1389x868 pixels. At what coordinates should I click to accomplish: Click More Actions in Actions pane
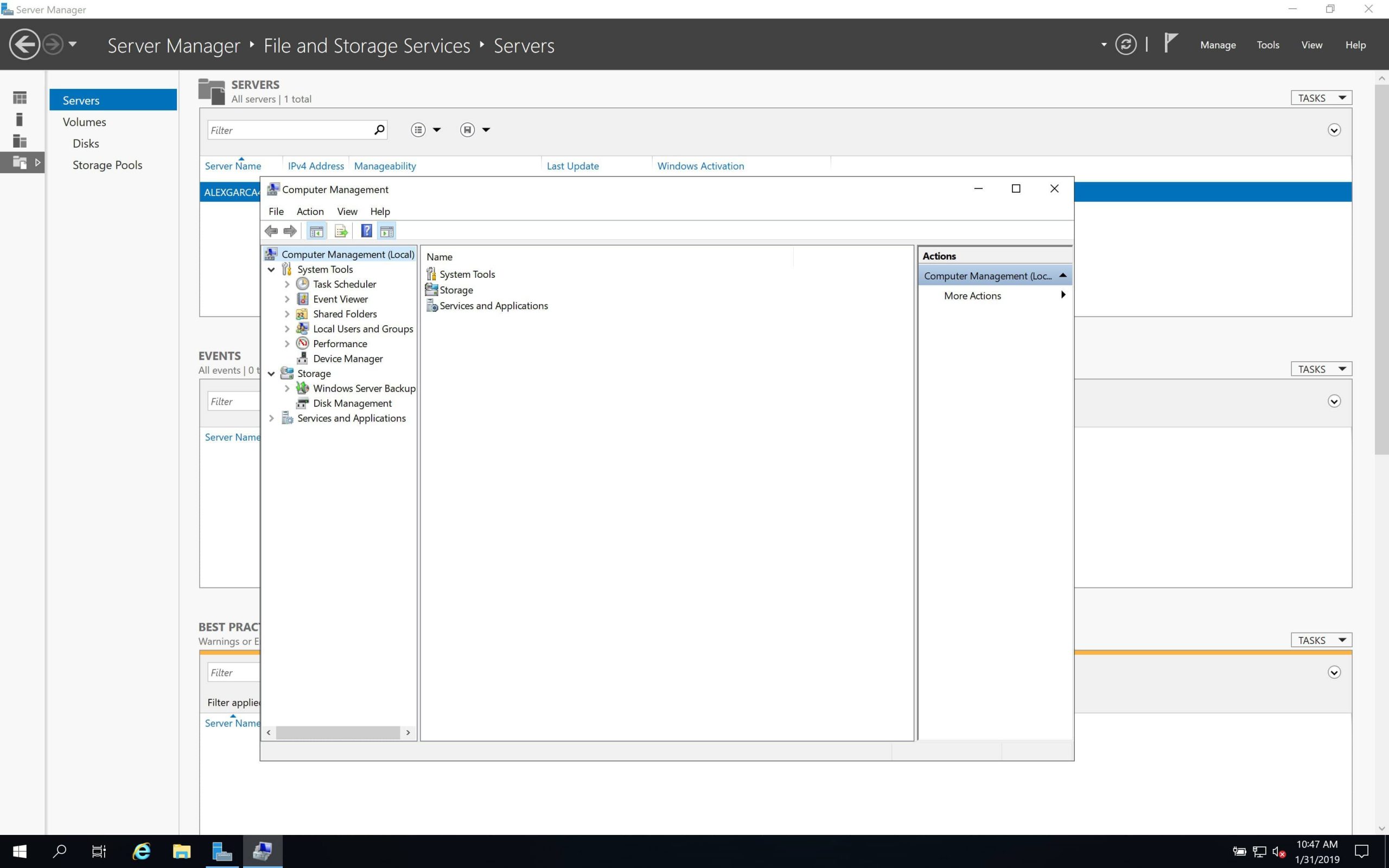click(972, 296)
